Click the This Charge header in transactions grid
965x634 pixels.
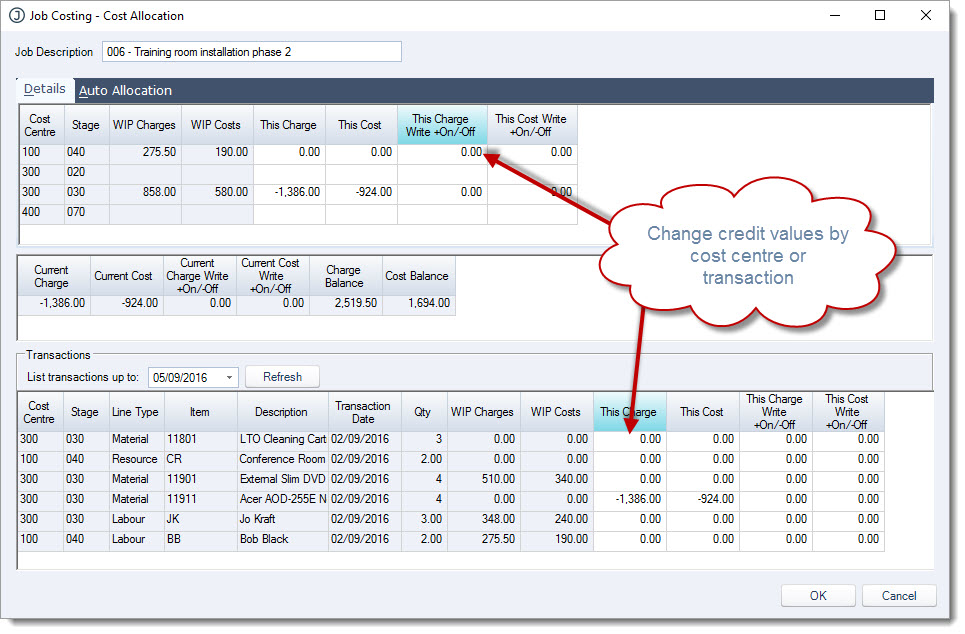pos(629,412)
